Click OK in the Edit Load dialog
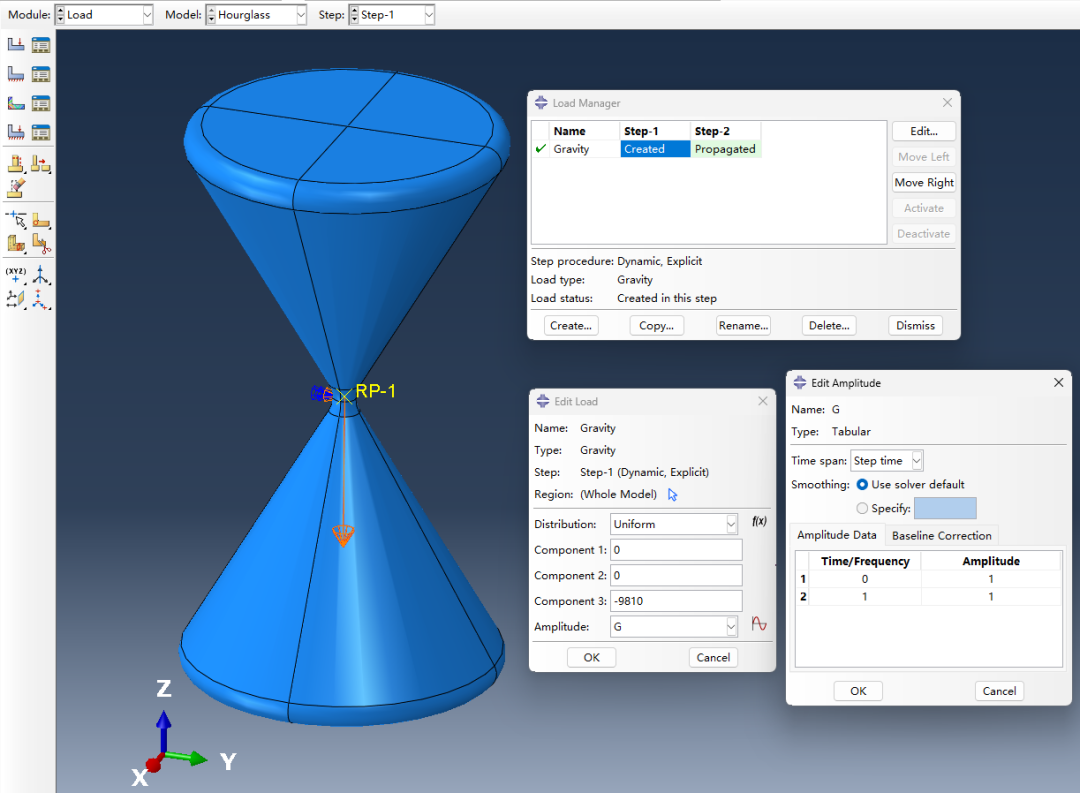 (x=592, y=657)
